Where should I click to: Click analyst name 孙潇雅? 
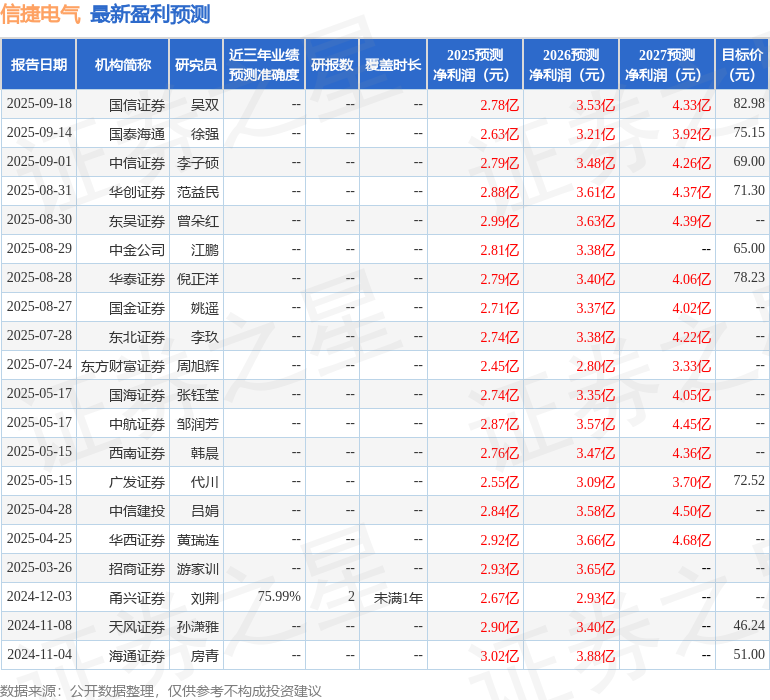198,627
